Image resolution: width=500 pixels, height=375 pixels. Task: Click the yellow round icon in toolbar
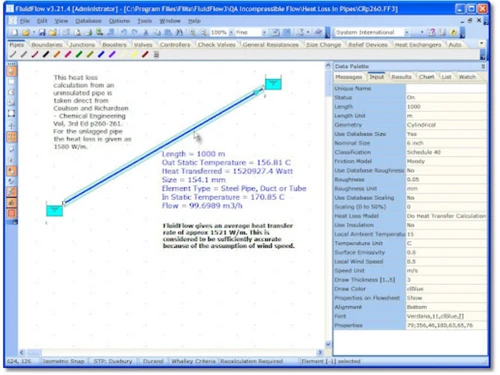click(x=453, y=32)
